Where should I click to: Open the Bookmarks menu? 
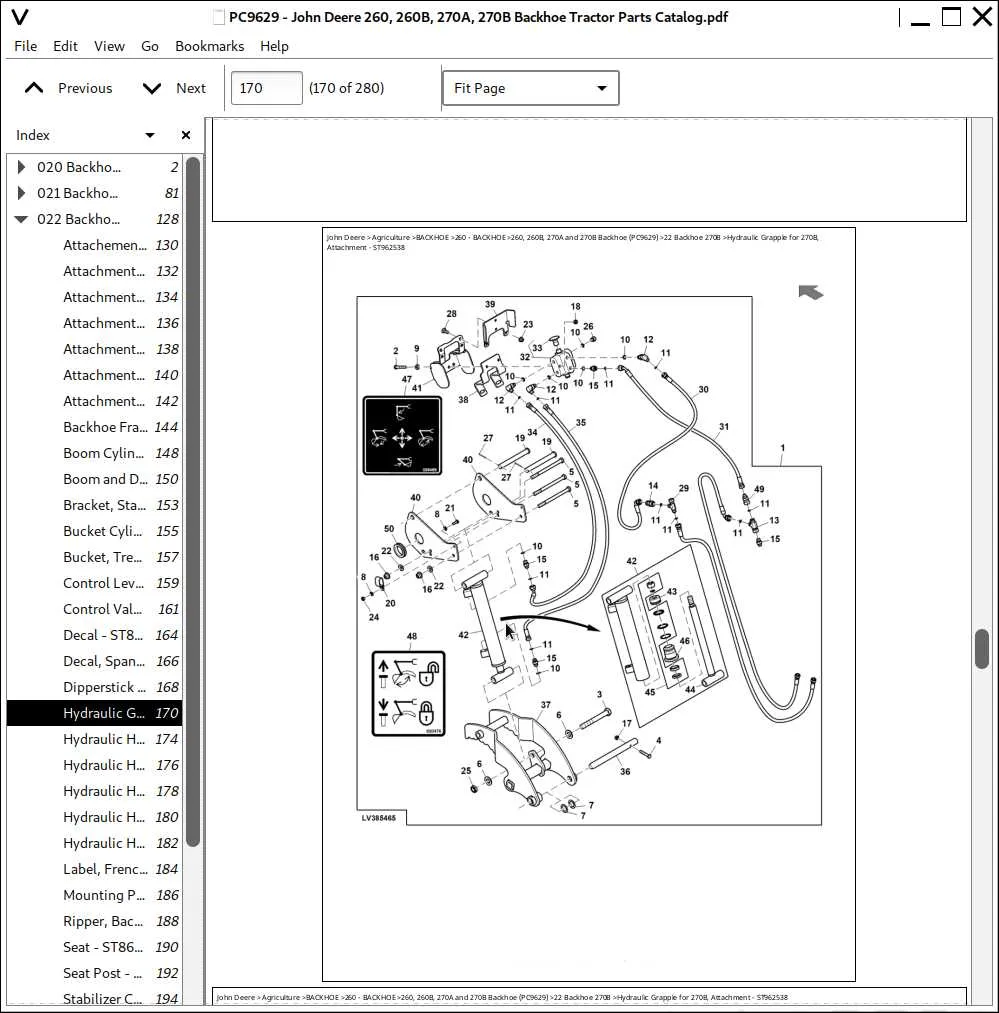pyautogui.click(x=209, y=46)
